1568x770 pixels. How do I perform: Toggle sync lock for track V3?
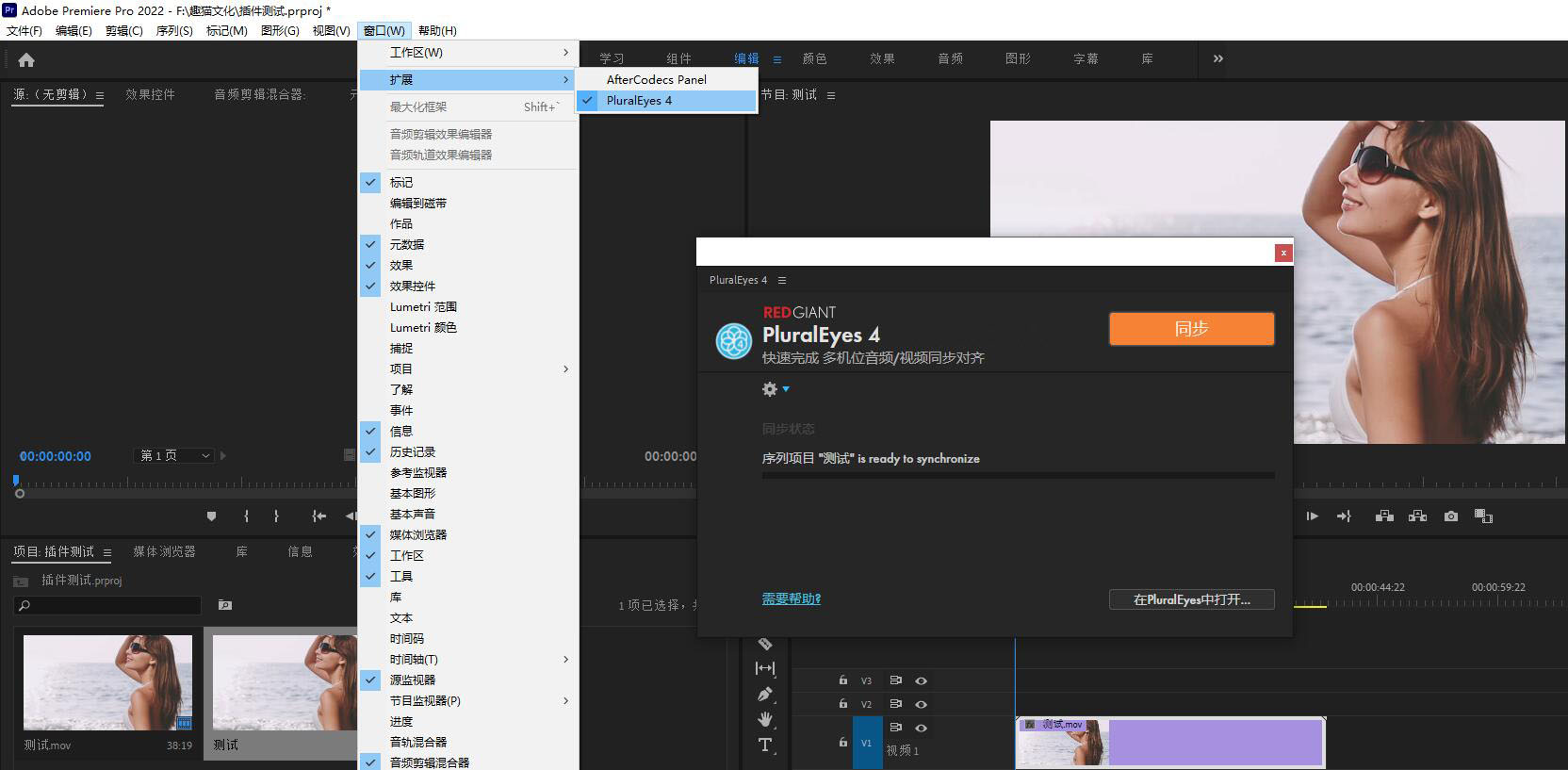point(896,680)
